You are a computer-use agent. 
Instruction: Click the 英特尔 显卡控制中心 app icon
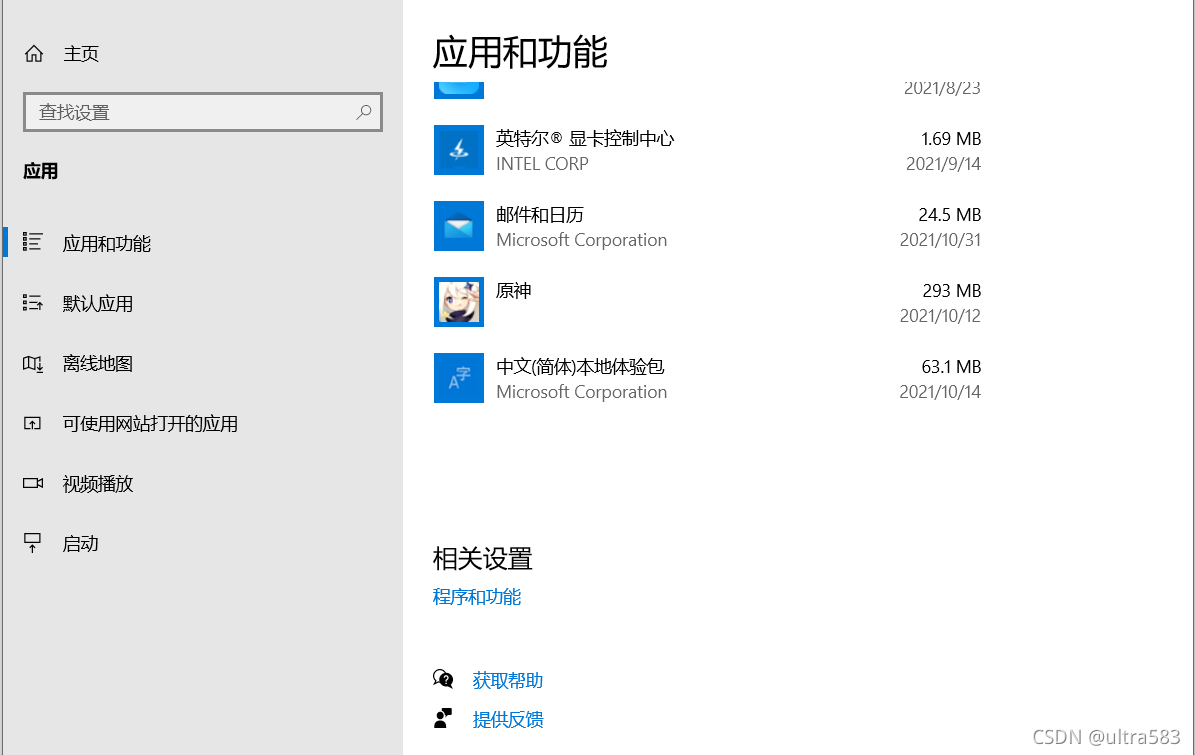(459, 150)
